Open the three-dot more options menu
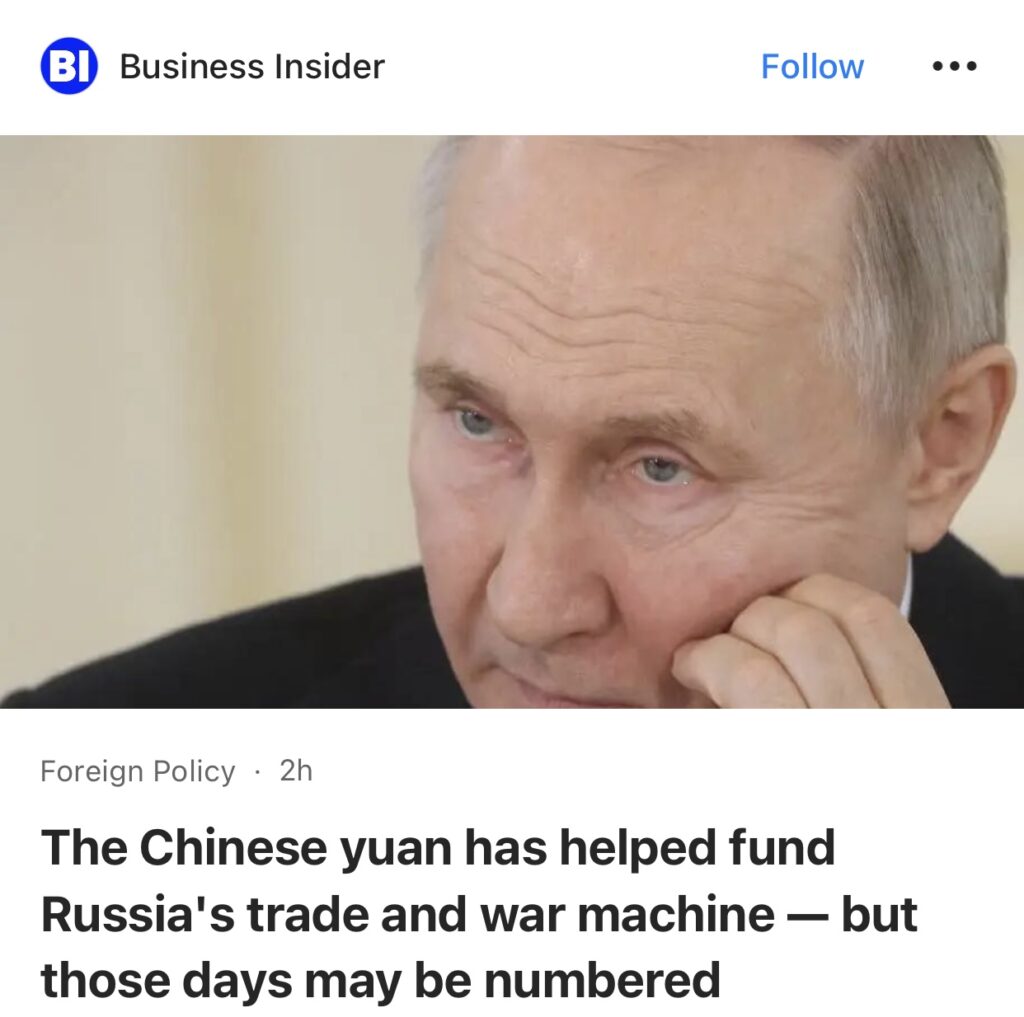The height and width of the screenshot is (1017, 1024). [x=955, y=66]
